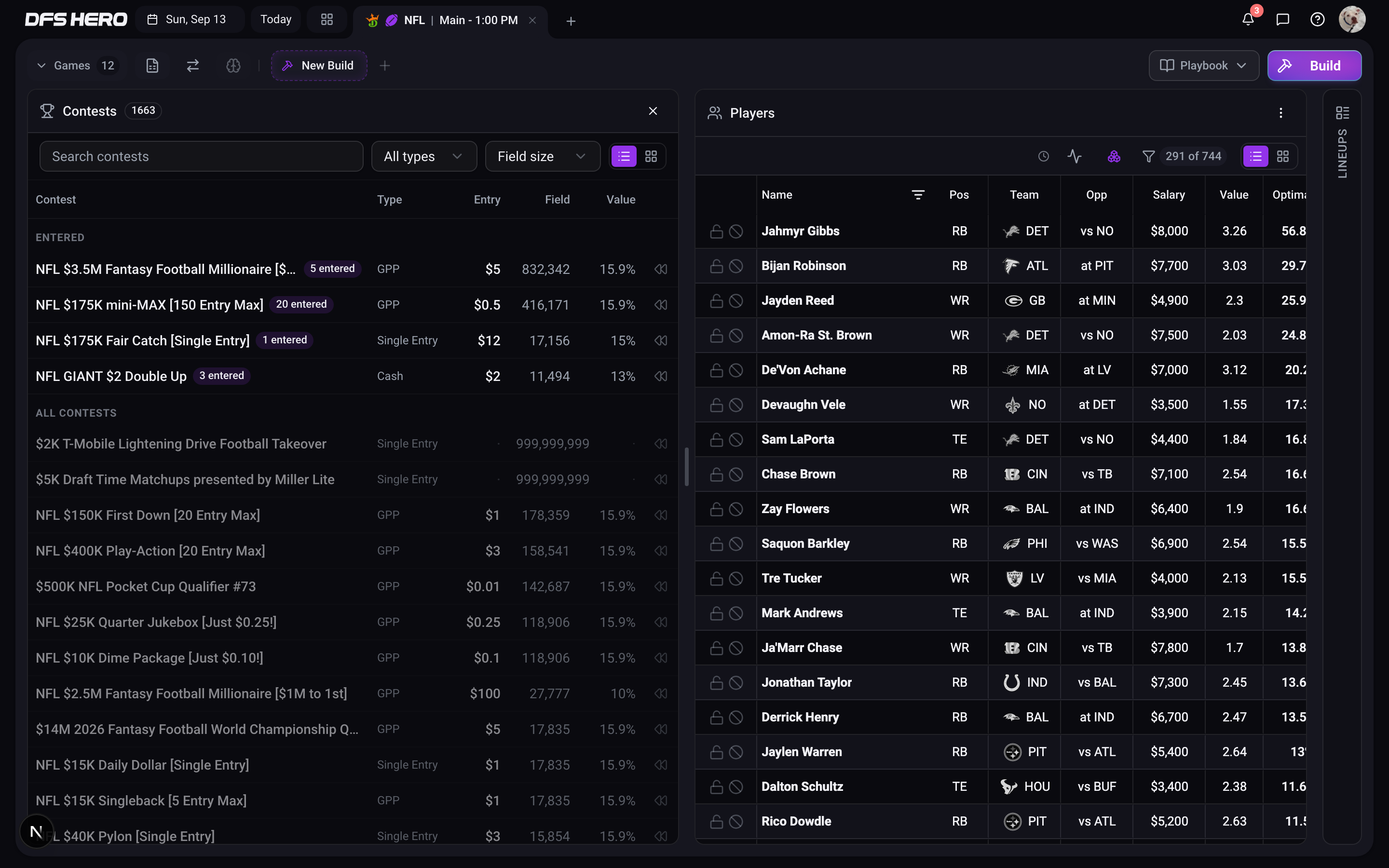Click rewind icon on NFL GIANT $2 Double Up
The height and width of the screenshot is (868, 1389).
coord(661,376)
